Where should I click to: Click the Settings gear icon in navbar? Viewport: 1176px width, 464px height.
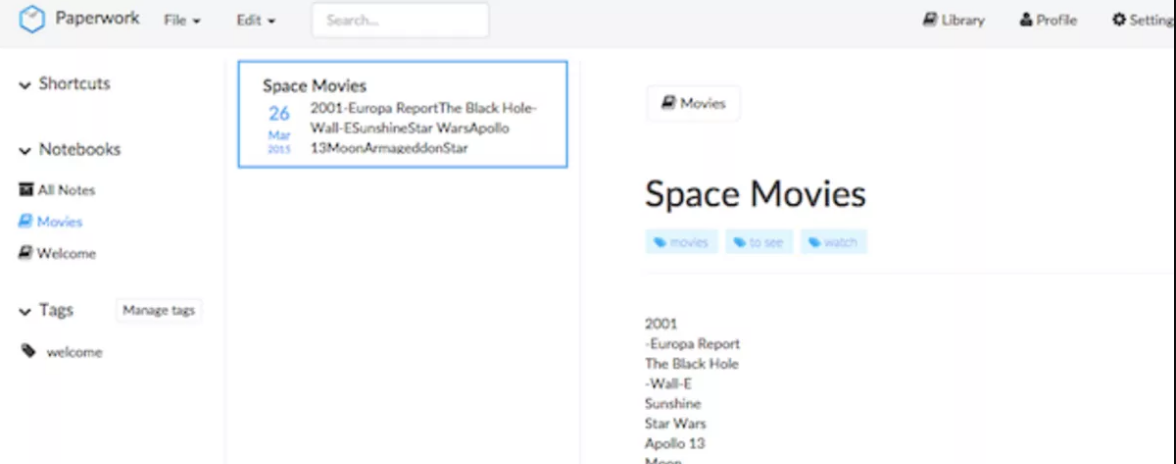pos(1119,19)
